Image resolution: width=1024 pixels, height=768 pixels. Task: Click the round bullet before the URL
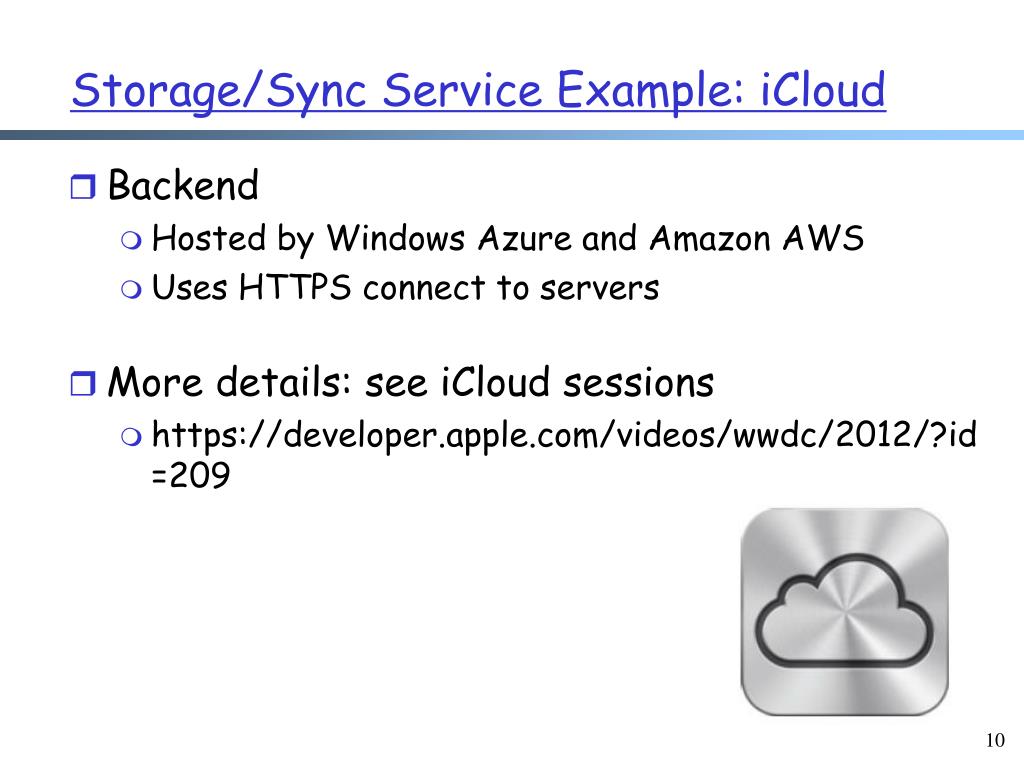point(131,437)
